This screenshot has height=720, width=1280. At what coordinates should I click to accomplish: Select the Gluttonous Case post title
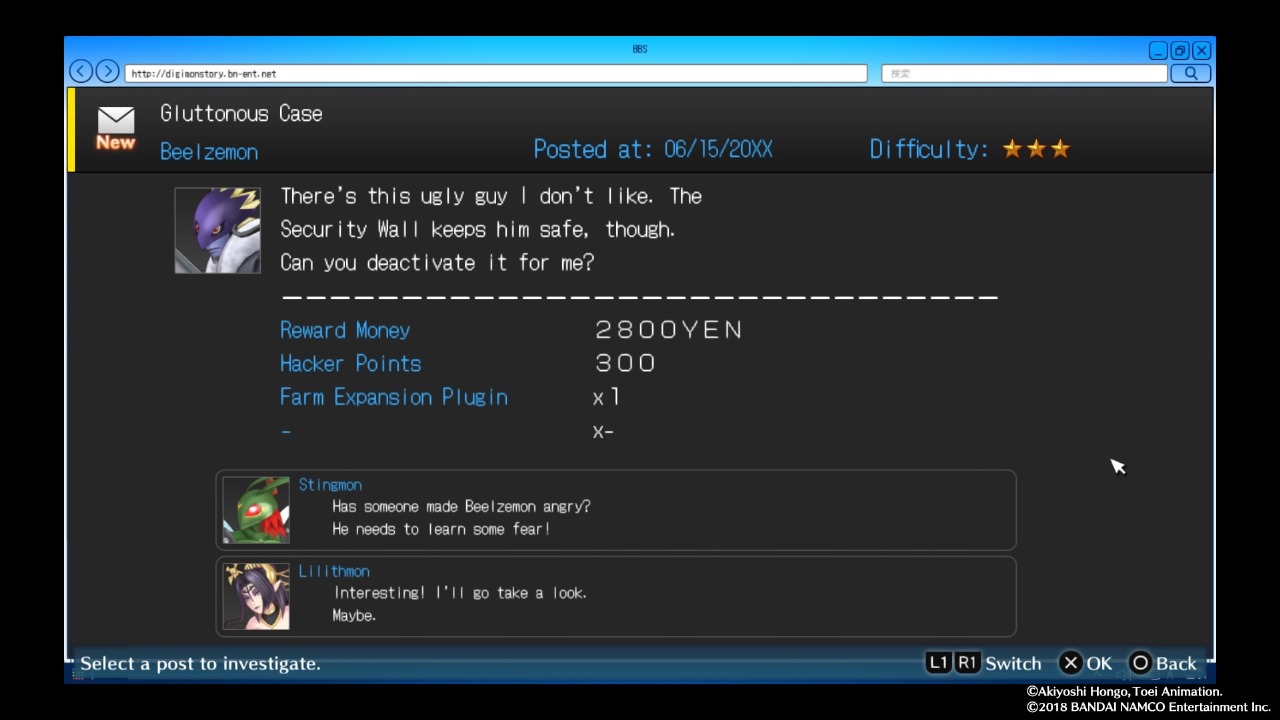[x=241, y=113]
